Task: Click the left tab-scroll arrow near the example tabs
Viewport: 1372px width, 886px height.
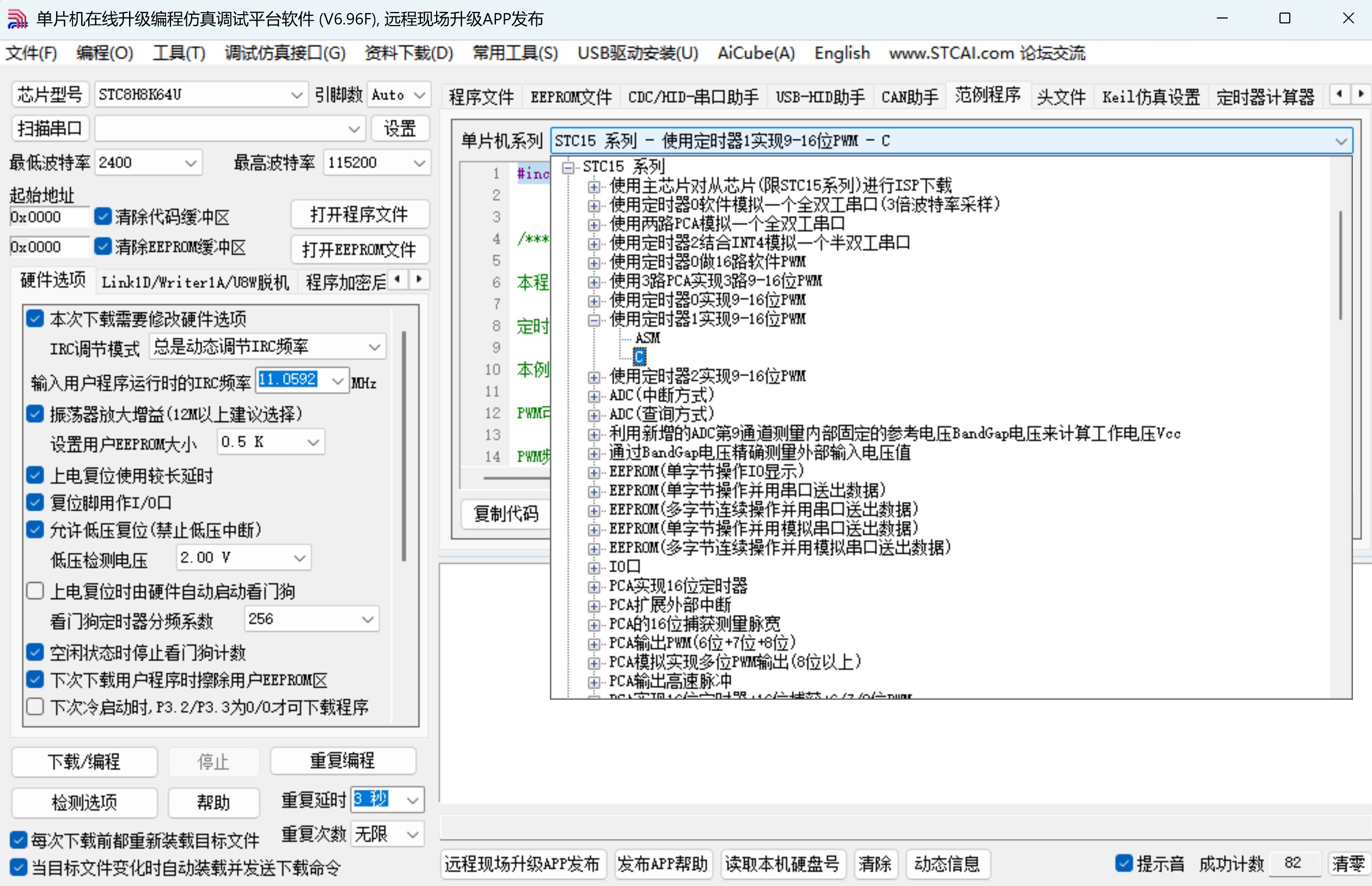Action: 1340,93
